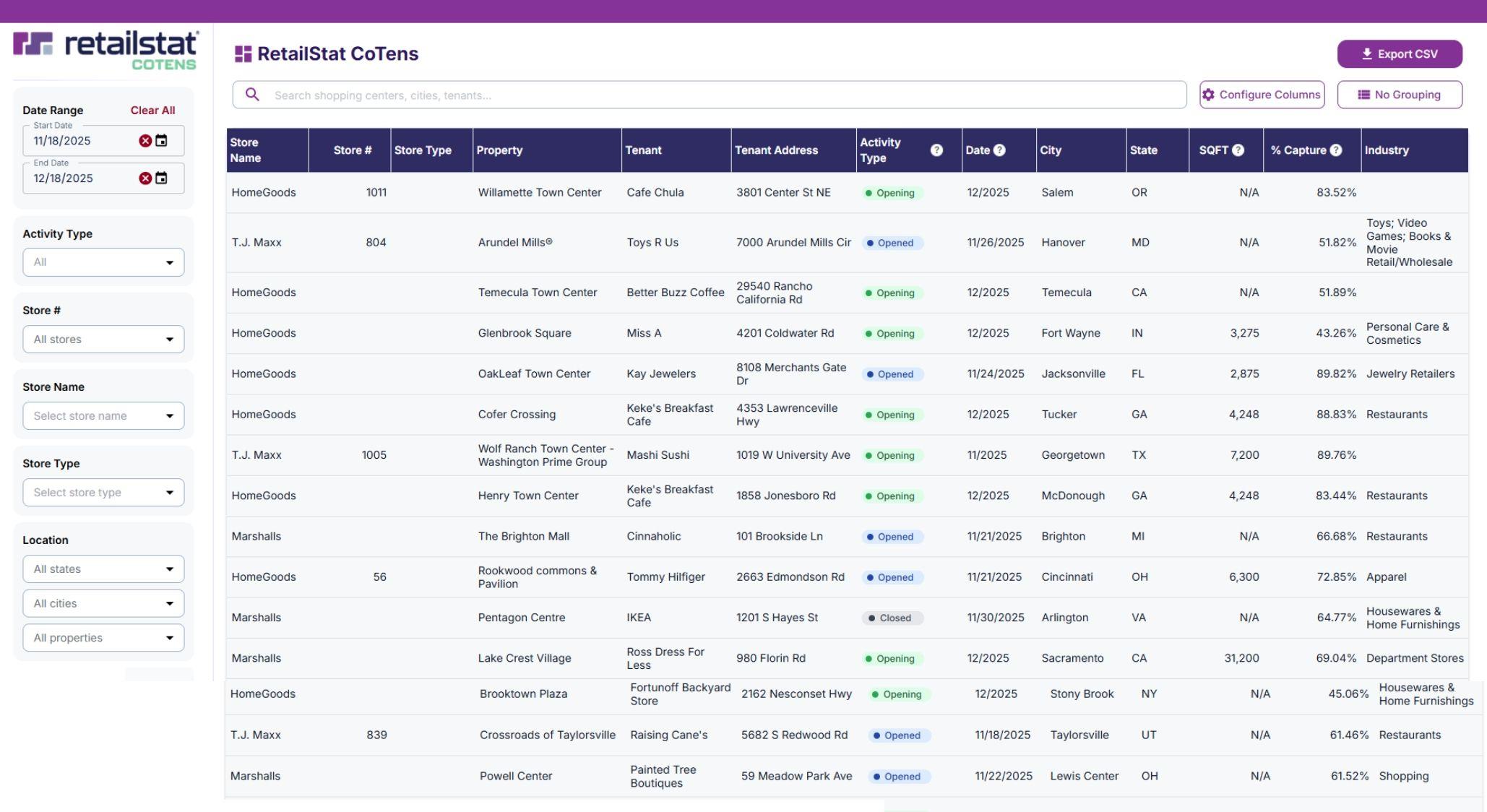Open the Start Date calendar picker

point(162,141)
